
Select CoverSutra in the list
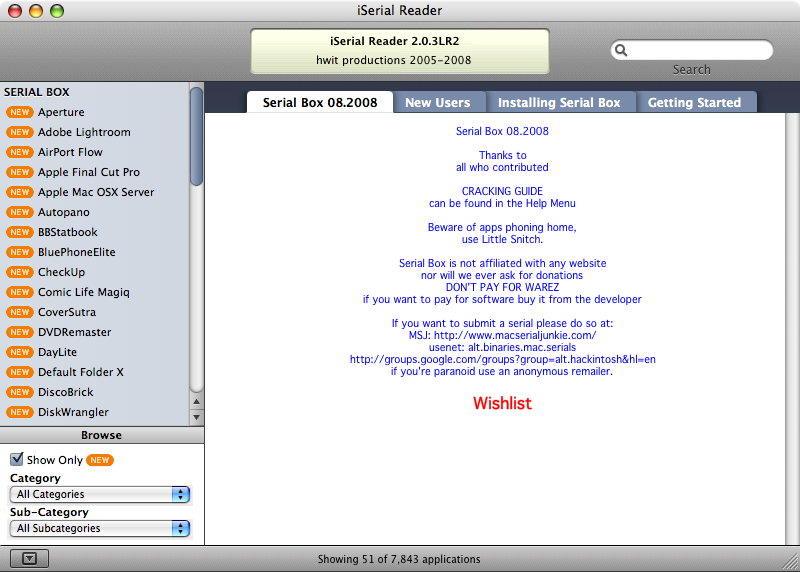pos(94,312)
